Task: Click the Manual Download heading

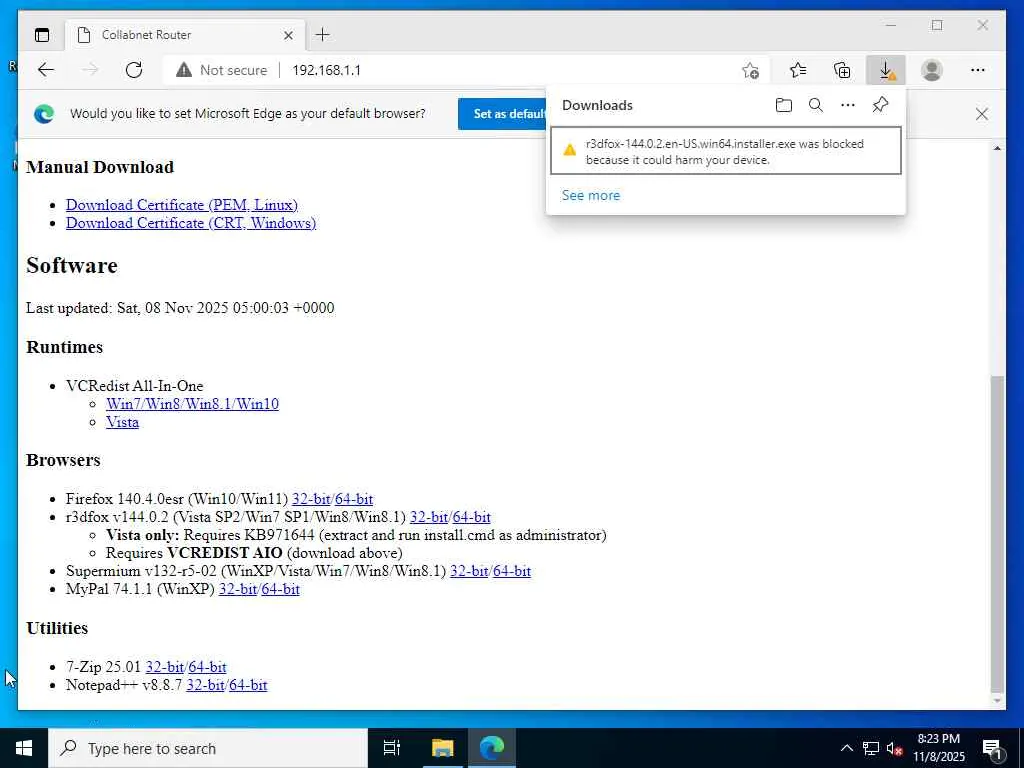Action: 100,167
